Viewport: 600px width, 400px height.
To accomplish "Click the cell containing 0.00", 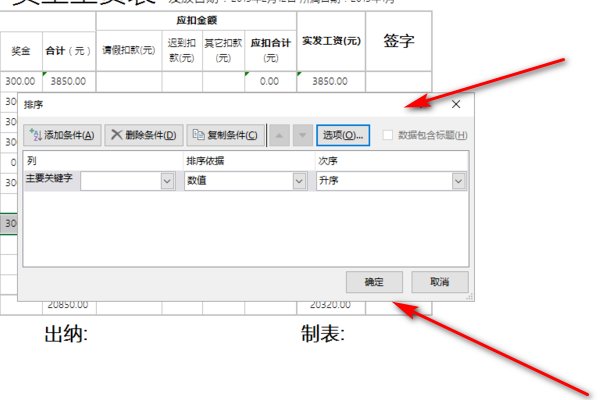I will (x=271, y=81).
